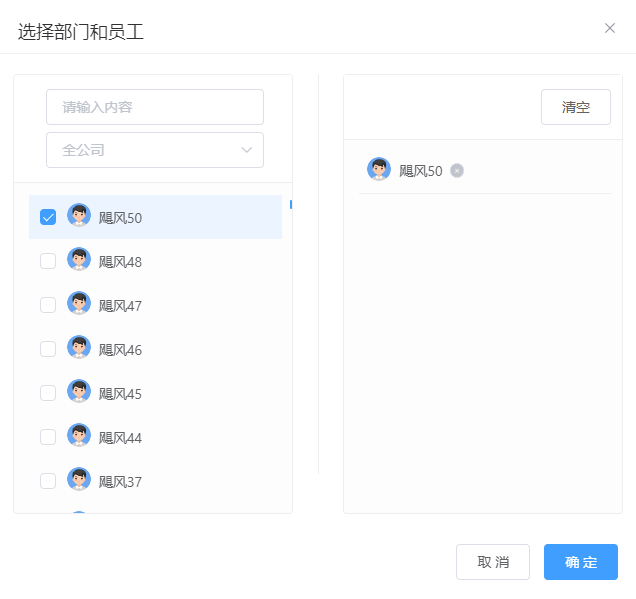
Task: Click the avatar icon of 飓风46
Action: [79, 348]
